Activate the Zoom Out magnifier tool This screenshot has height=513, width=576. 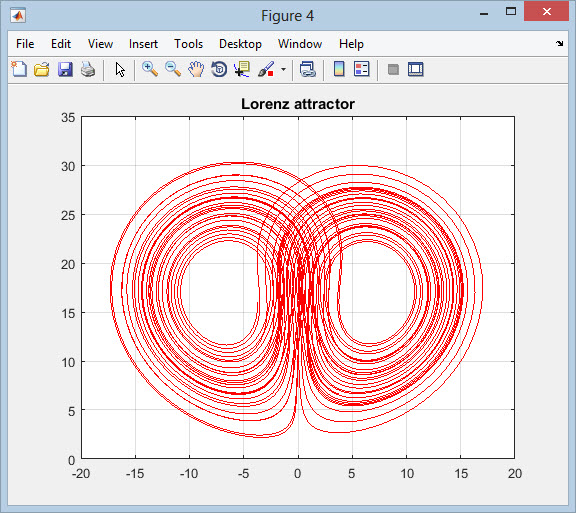[173, 69]
